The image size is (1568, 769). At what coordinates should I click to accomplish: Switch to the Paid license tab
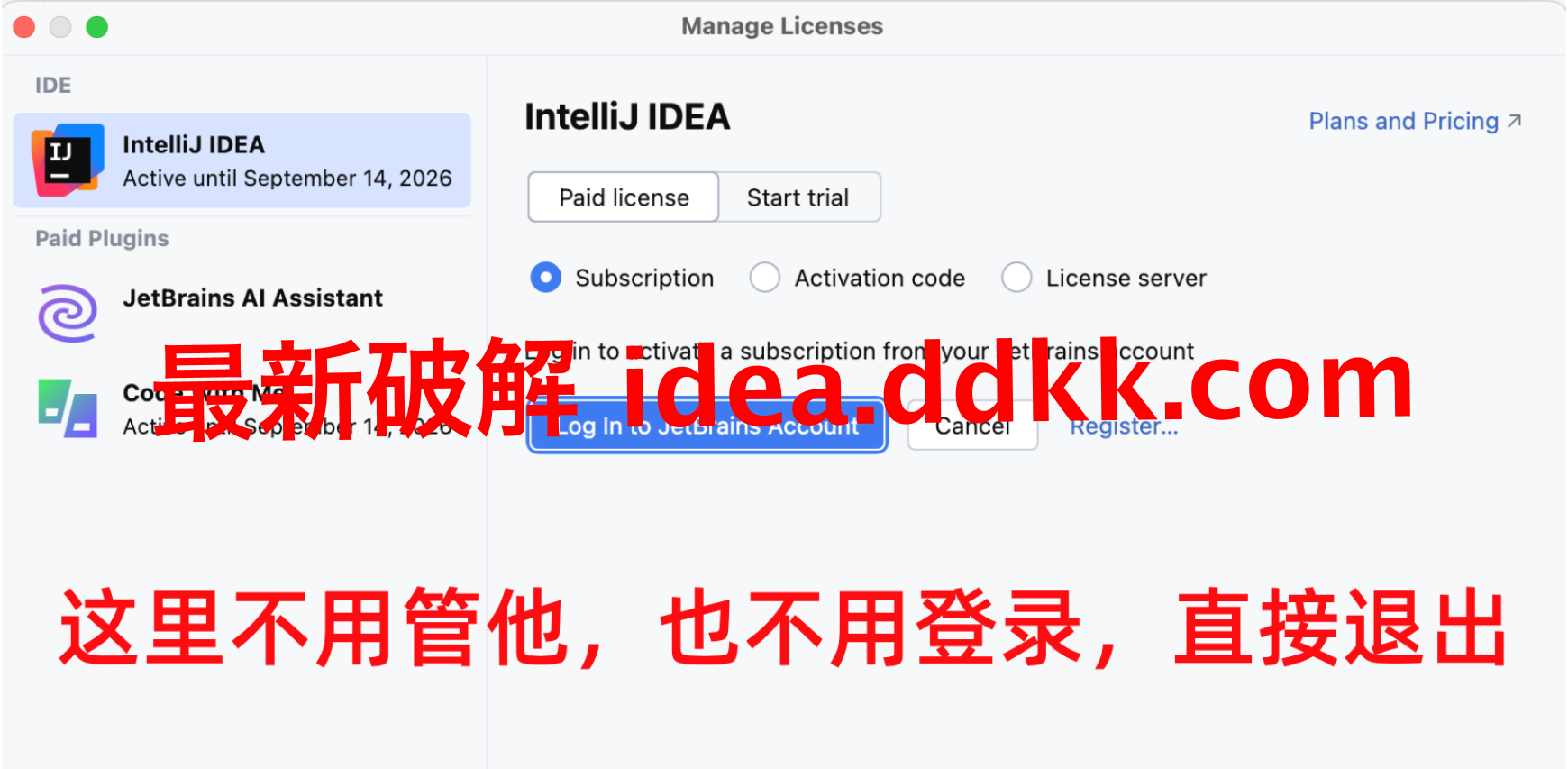click(x=624, y=197)
